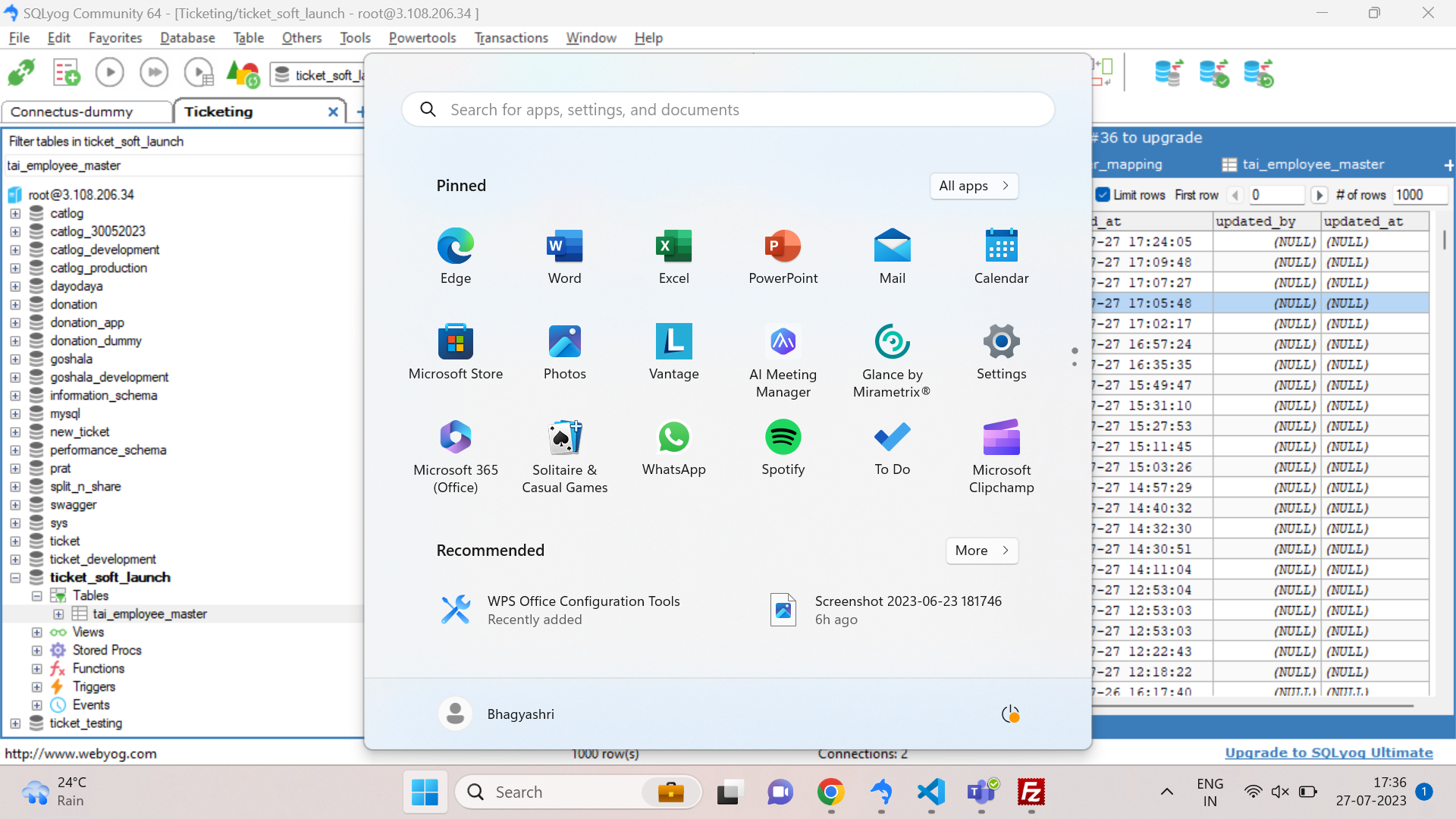Open the Spotify pinned app

pyautogui.click(x=783, y=447)
